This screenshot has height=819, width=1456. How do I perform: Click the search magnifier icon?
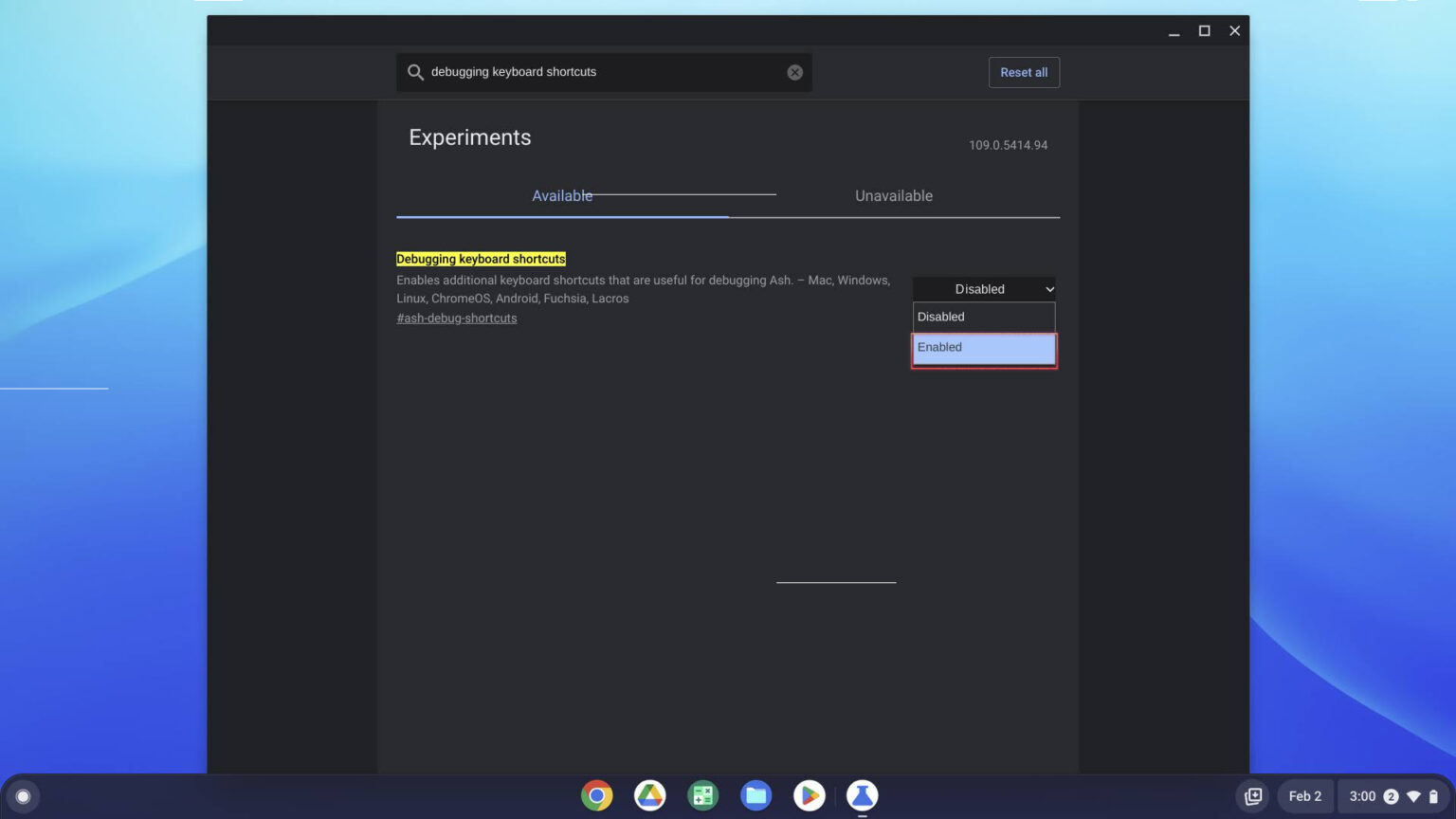(x=415, y=71)
